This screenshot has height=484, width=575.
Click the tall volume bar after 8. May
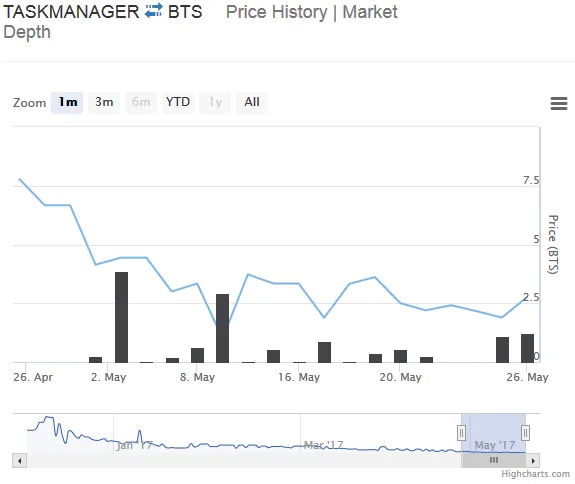click(223, 328)
